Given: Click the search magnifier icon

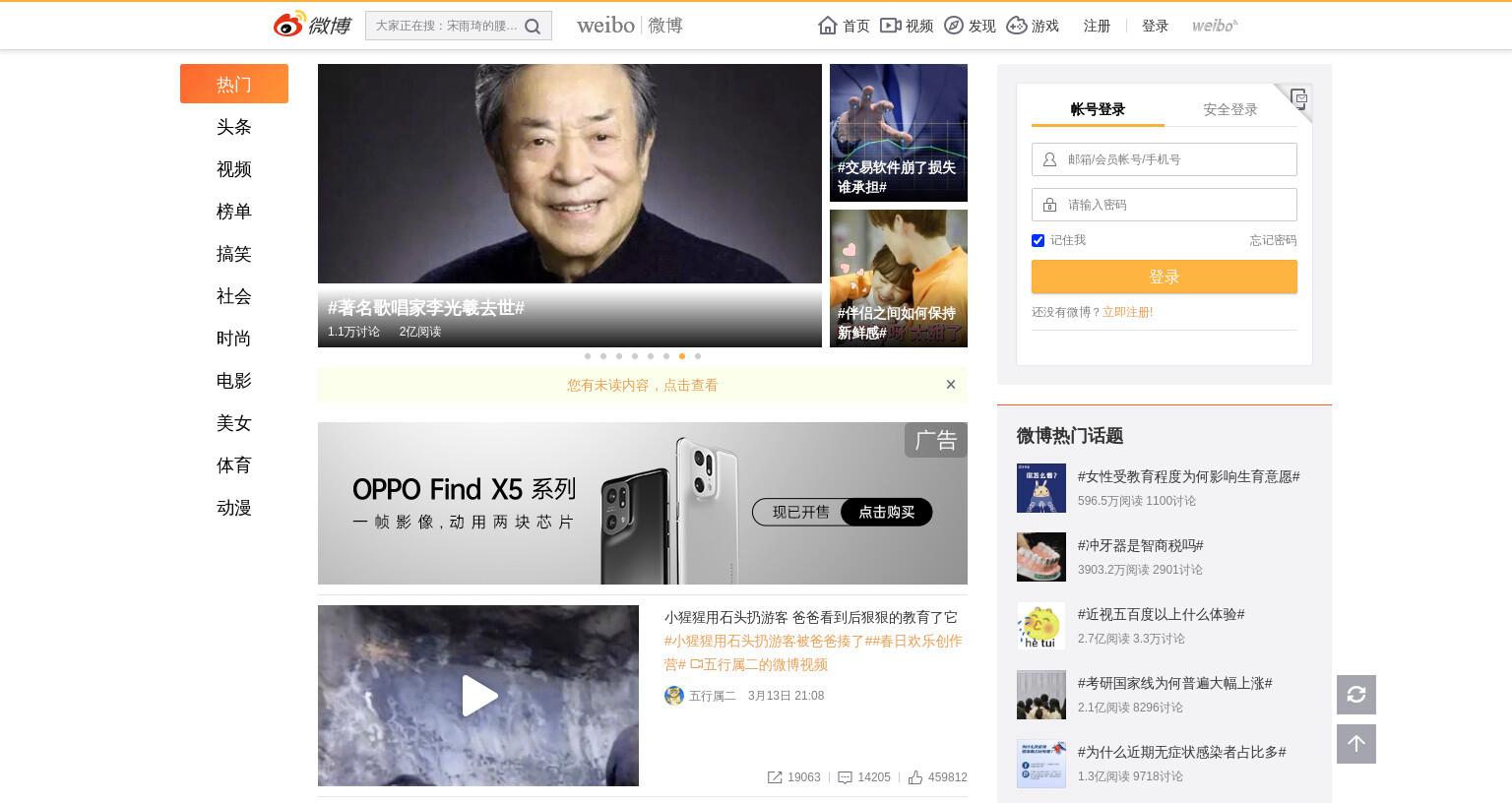Looking at the screenshot, I should pos(533,27).
